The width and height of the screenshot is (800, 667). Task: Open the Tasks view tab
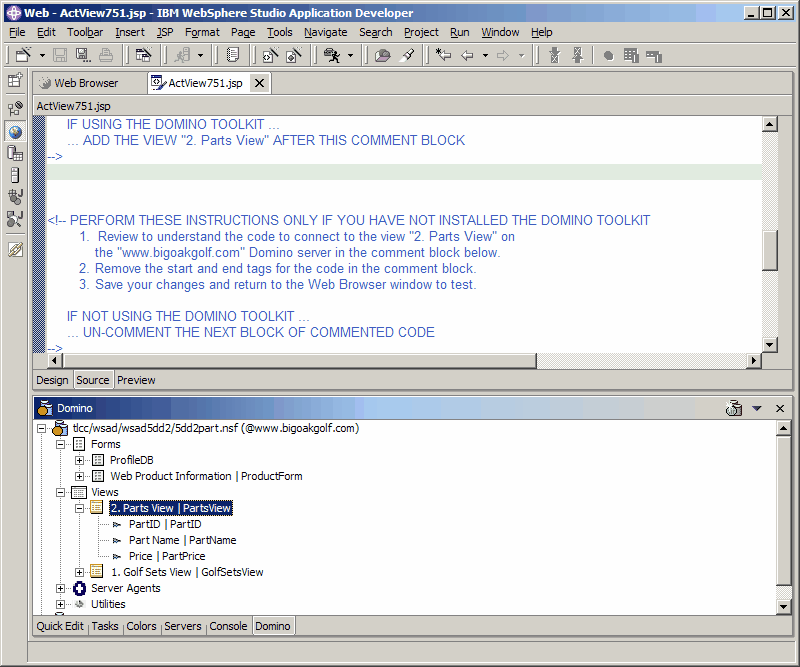coord(105,626)
